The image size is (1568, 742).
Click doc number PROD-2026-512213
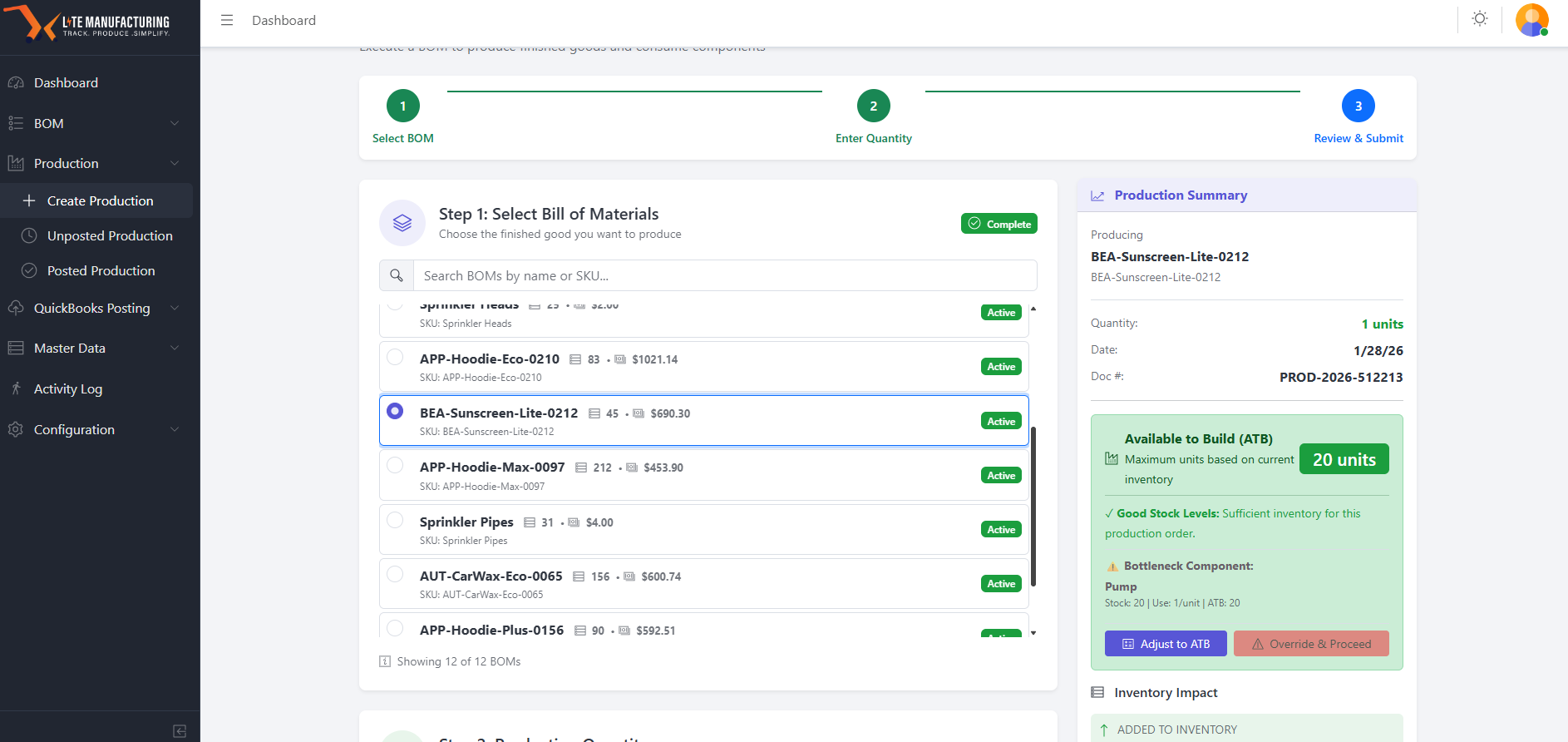pos(1341,377)
